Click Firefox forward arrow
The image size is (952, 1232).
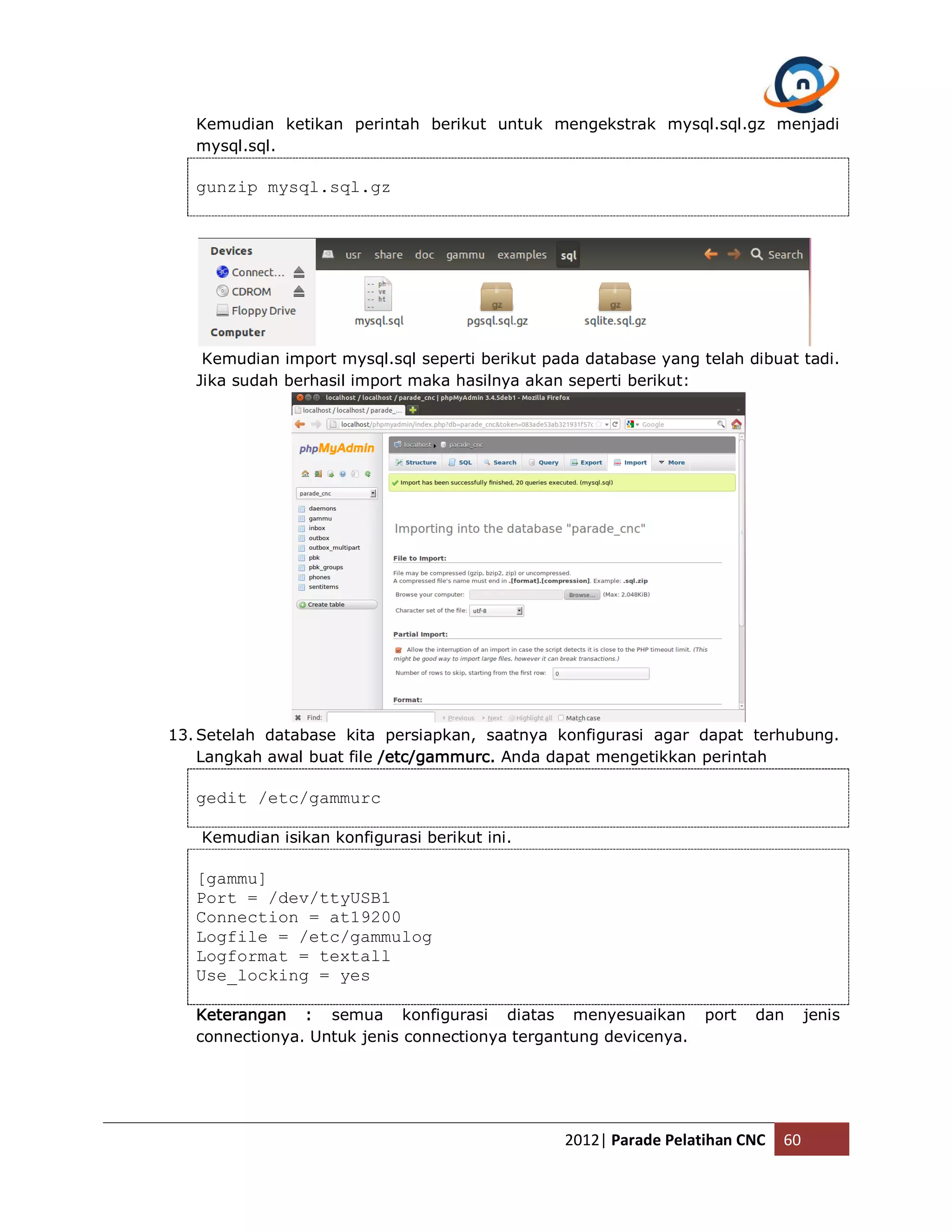pos(316,424)
